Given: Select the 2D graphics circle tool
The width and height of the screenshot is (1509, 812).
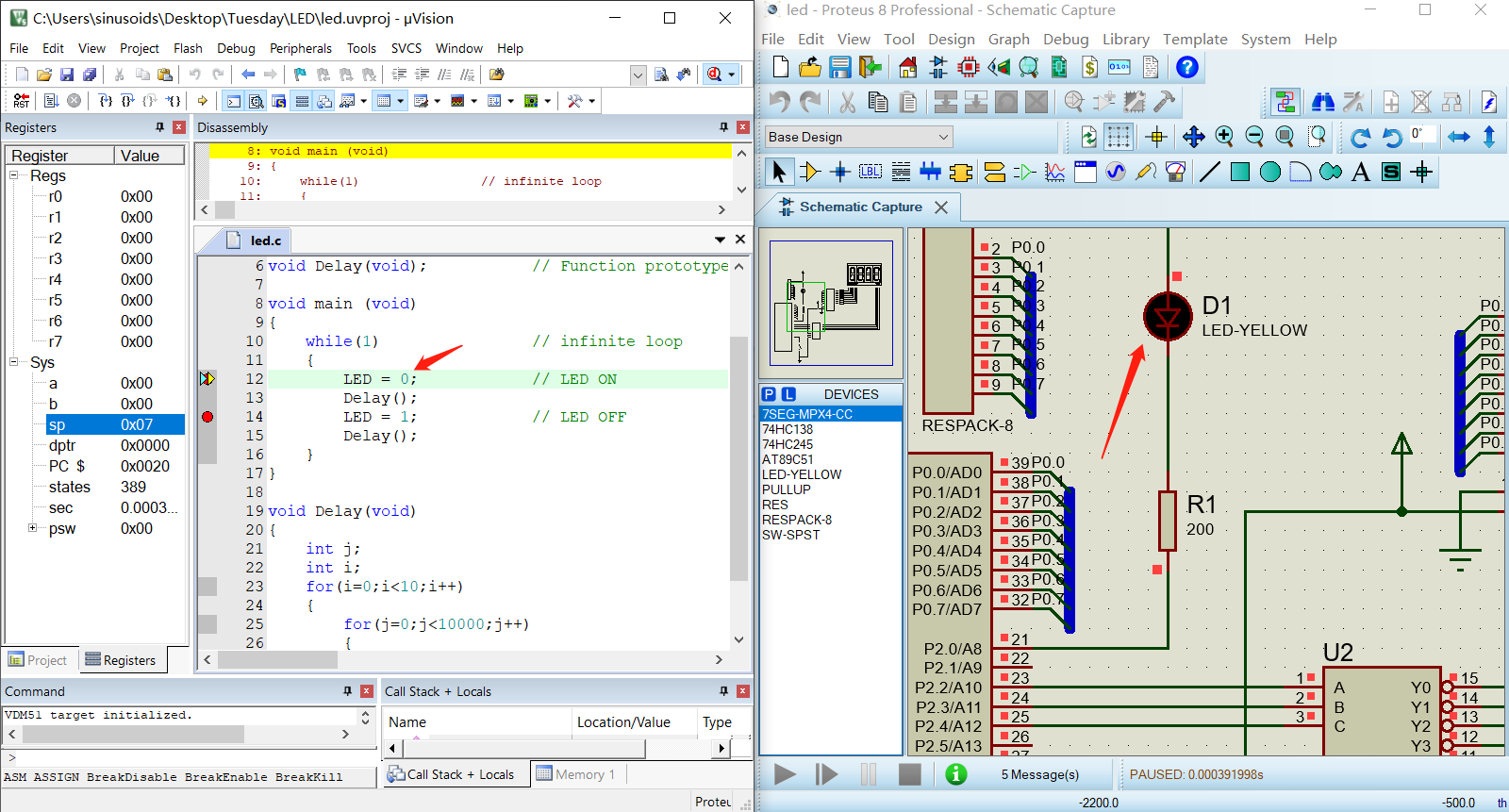Looking at the screenshot, I should click(1270, 172).
